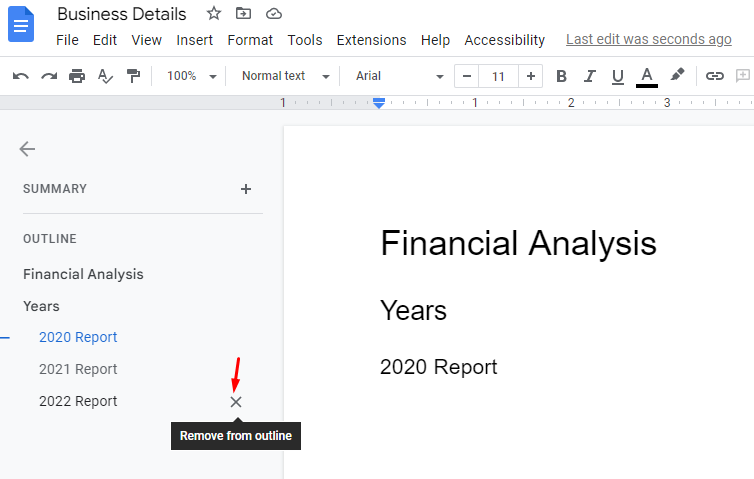Select the Paint format roller icon
Image resolution: width=754 pixels, height=479 pixels.
133,76
